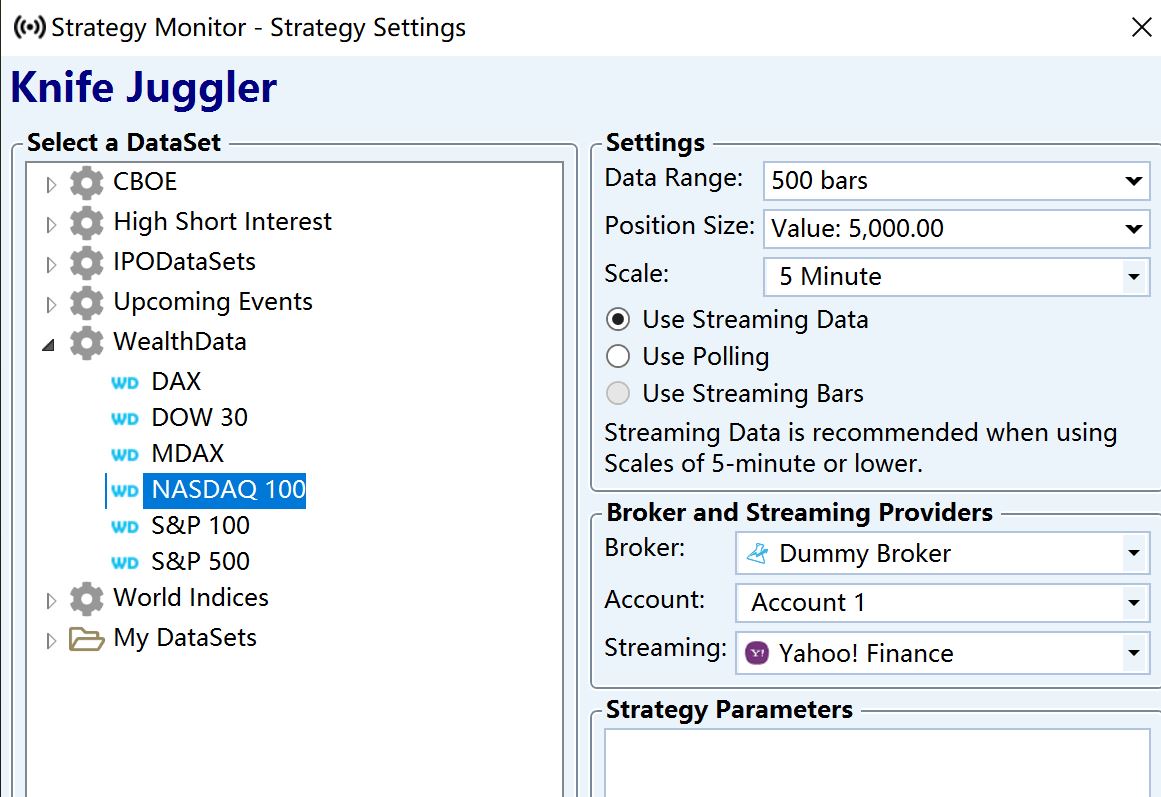Select the S&P 100 dataset
The height and width of the screenshot is (797, 1161).
click(x=200, y=526)
